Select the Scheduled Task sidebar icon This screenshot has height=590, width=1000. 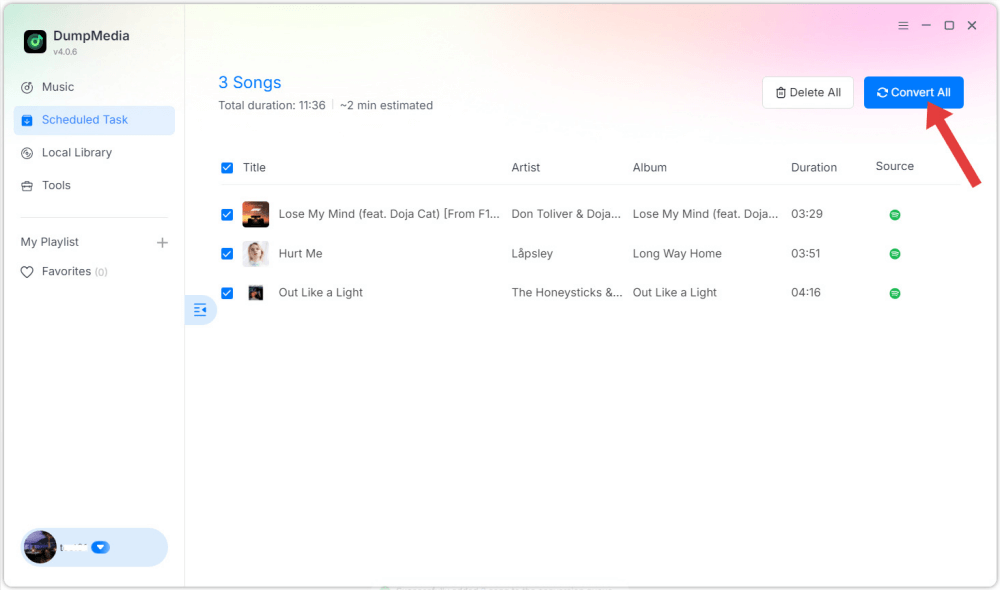[x=25, y=120]
